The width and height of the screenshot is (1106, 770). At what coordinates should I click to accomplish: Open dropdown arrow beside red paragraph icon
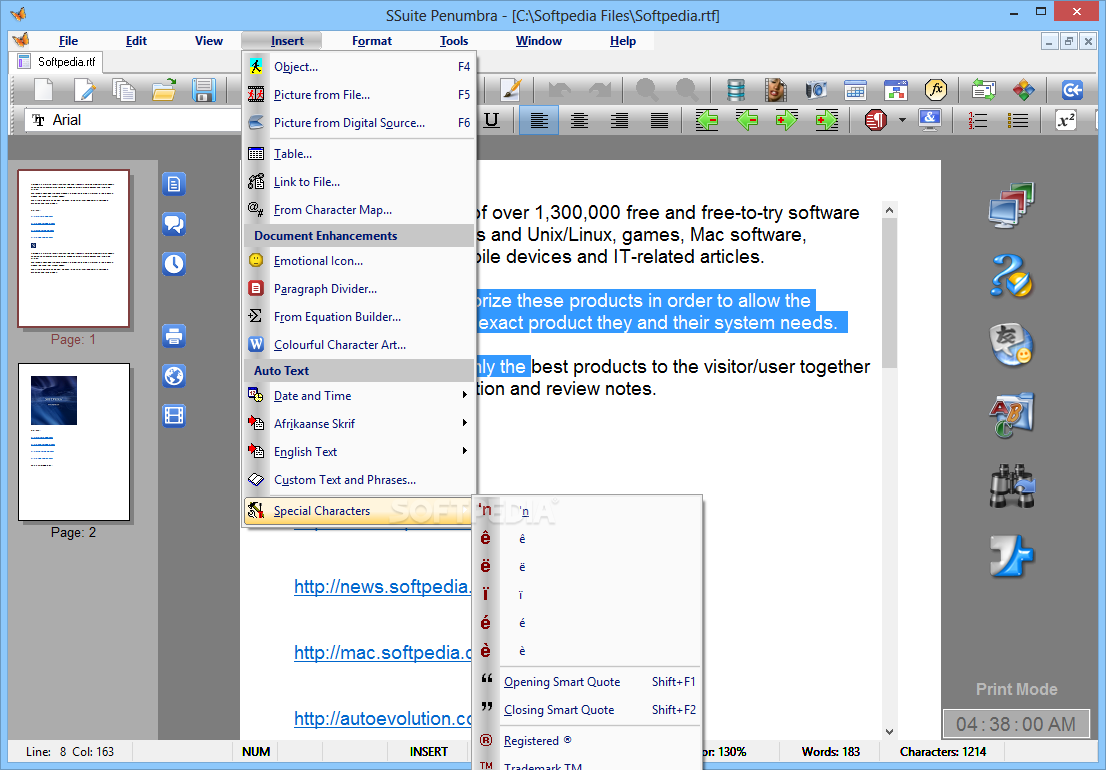pos(902,121)
